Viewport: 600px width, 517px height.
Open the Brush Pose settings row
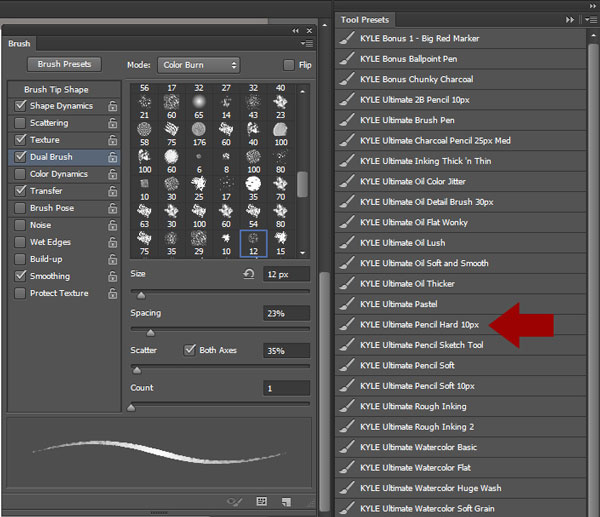(64, 208)
